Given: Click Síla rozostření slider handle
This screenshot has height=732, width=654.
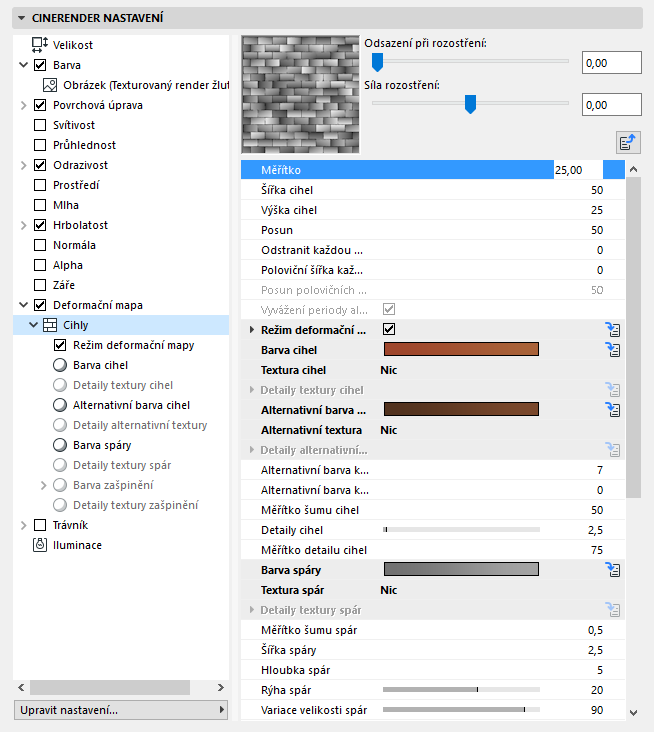Looking at the screenshot, I should [x=470, y=104].
